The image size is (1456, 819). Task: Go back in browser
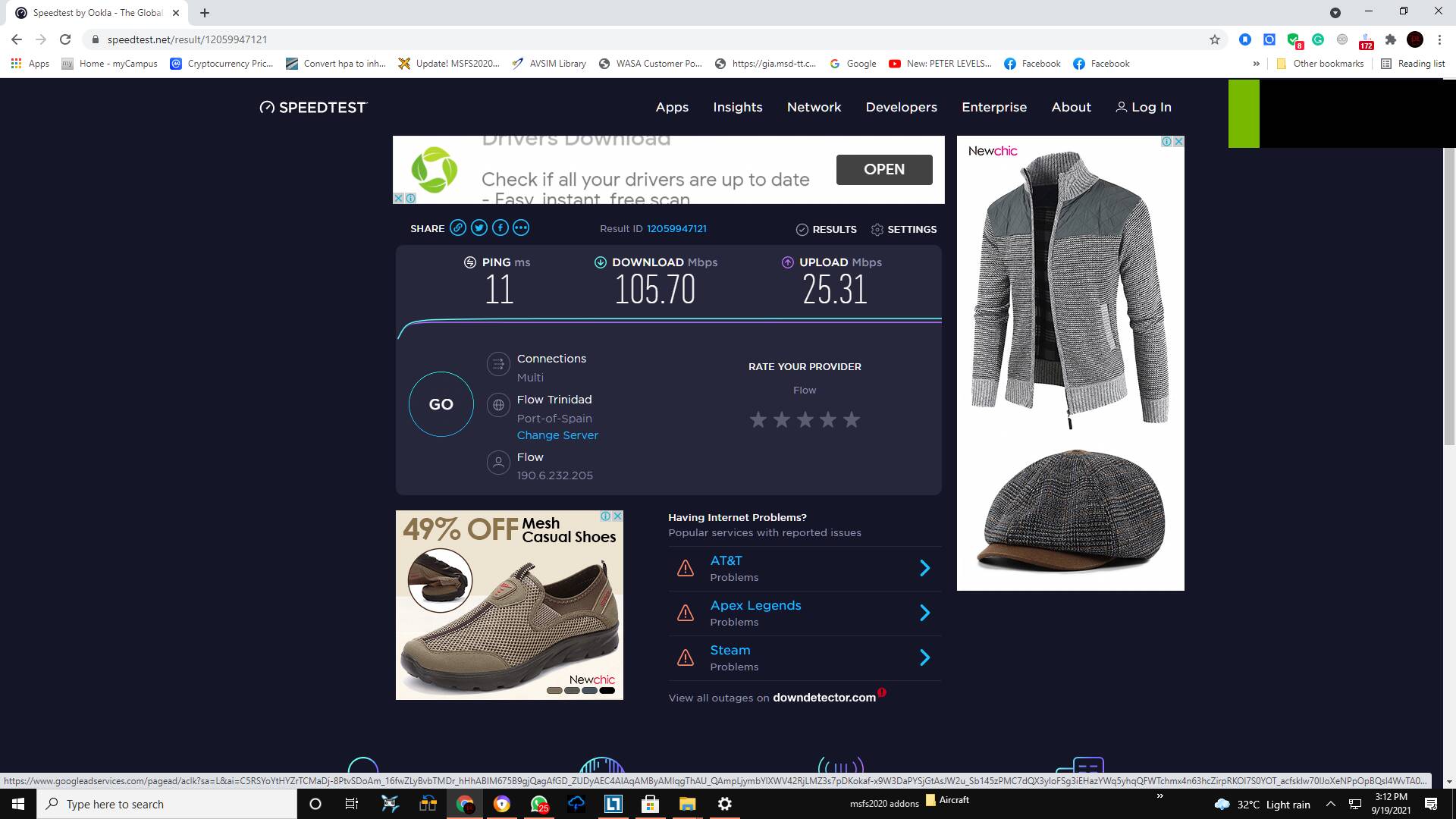tap(17, 39)
